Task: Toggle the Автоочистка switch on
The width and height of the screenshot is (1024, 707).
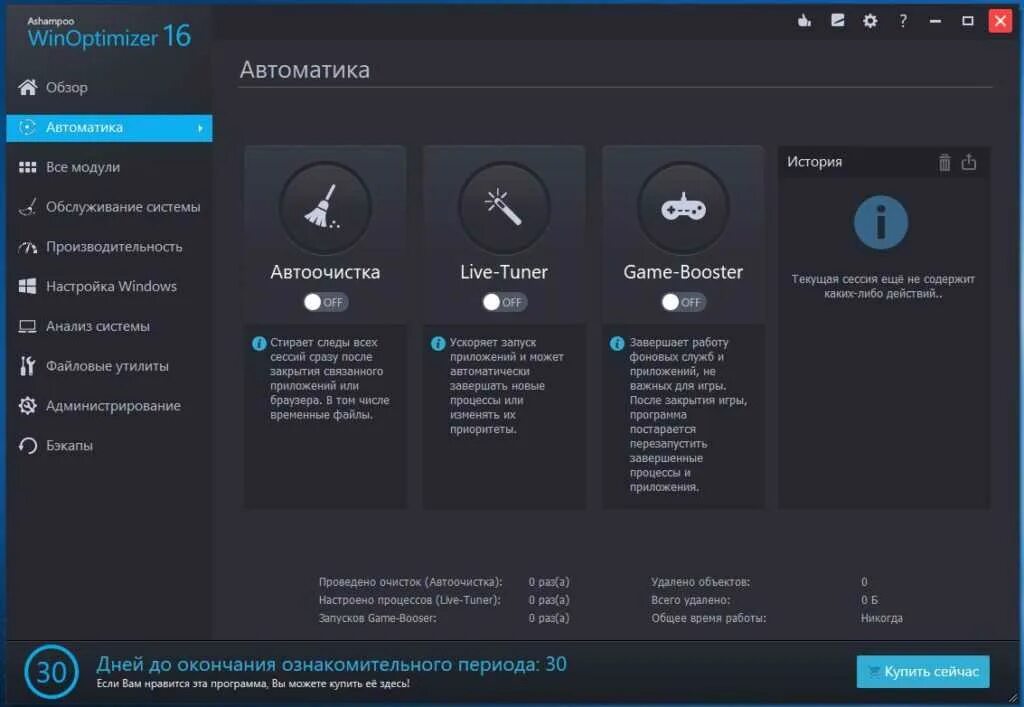Action: pos(325,302)
